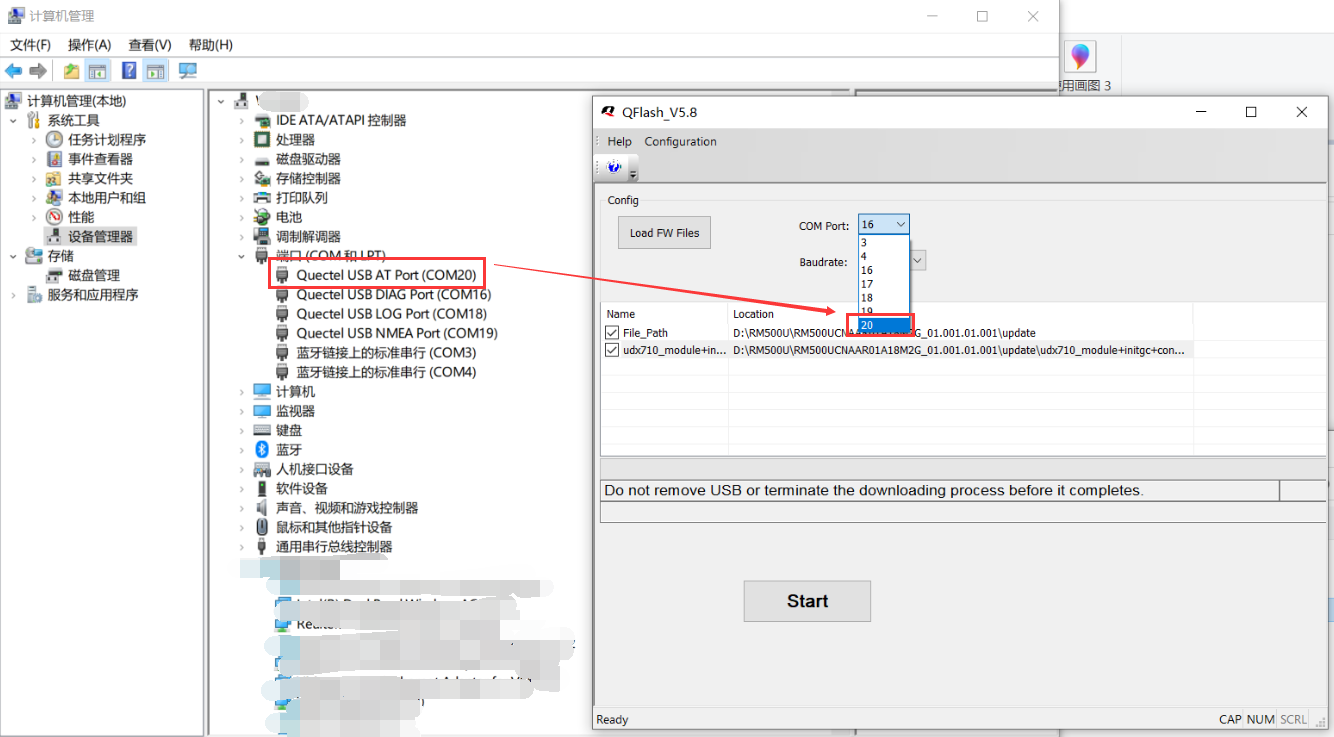
Task: Click the Computer (计算机) category icon
Action: [x=262, y=391]
